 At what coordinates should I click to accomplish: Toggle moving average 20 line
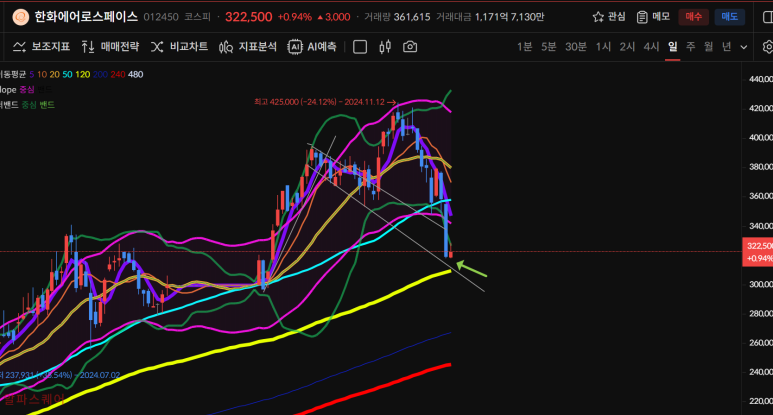coord(54,74)
